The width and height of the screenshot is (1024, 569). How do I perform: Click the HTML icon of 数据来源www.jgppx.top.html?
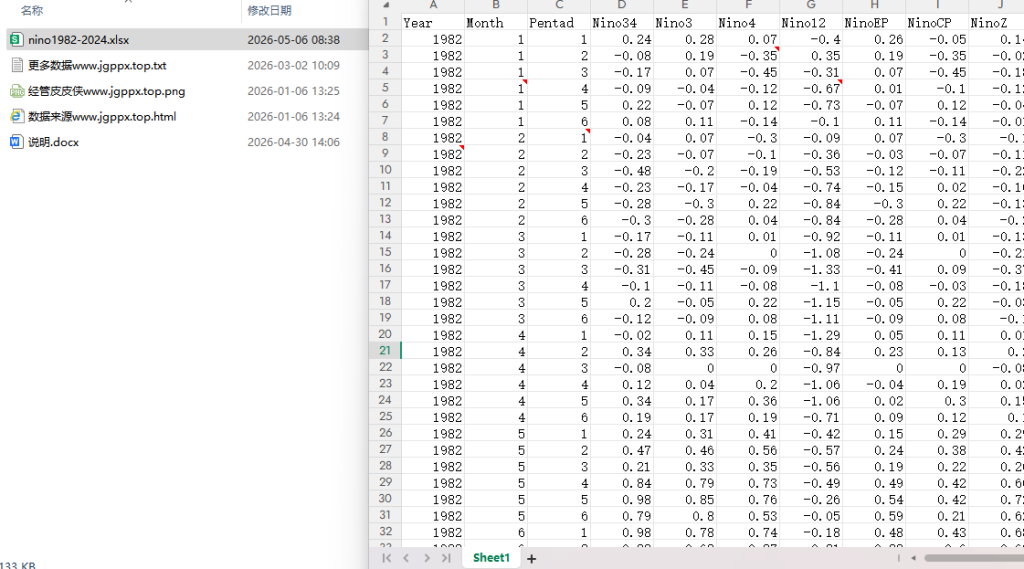click(x=17, y=116)
